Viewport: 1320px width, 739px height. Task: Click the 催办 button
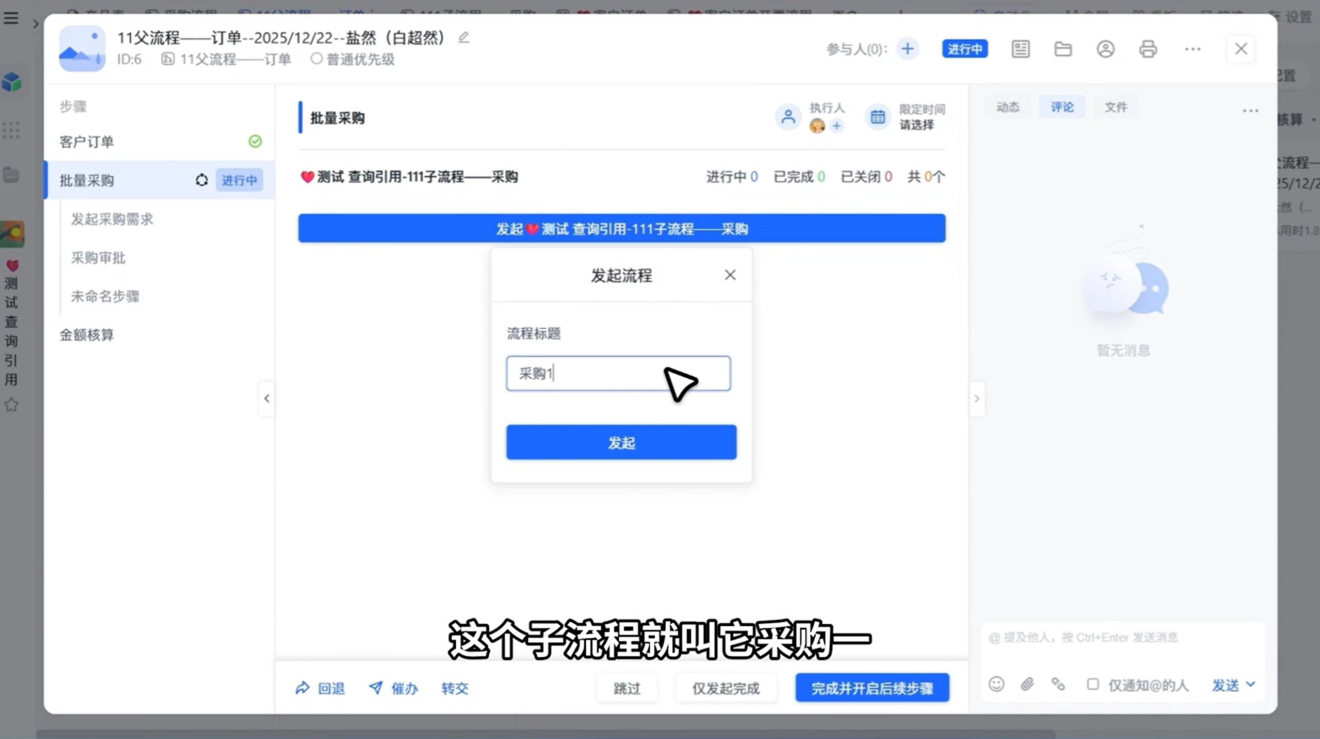click(x=393, y=688)
